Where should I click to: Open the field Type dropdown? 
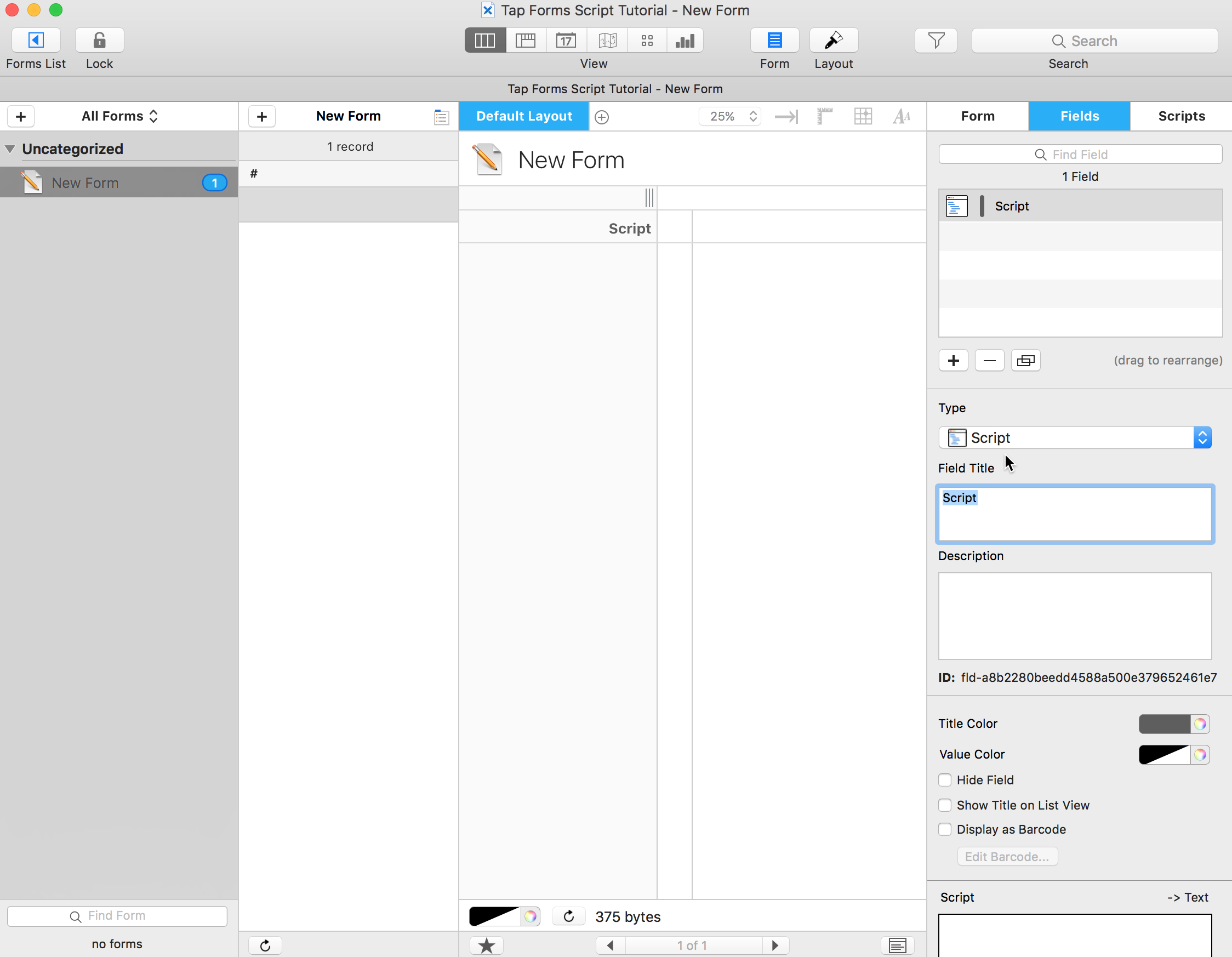1075,438
